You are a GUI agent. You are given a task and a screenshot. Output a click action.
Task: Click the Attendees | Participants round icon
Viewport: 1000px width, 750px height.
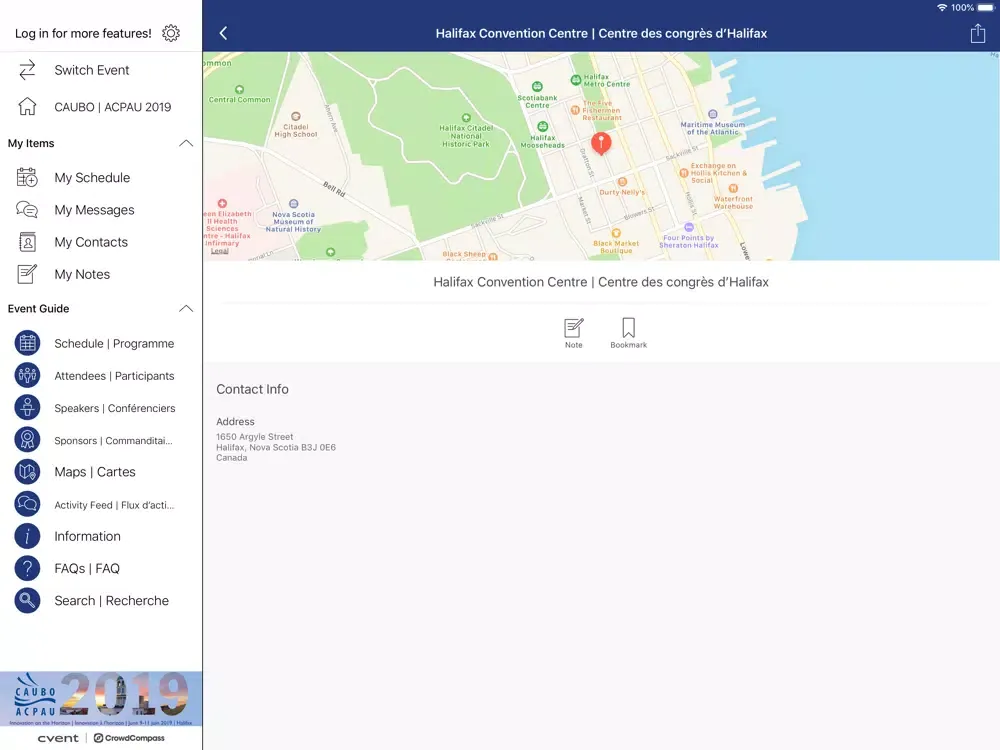coord(27,376)
